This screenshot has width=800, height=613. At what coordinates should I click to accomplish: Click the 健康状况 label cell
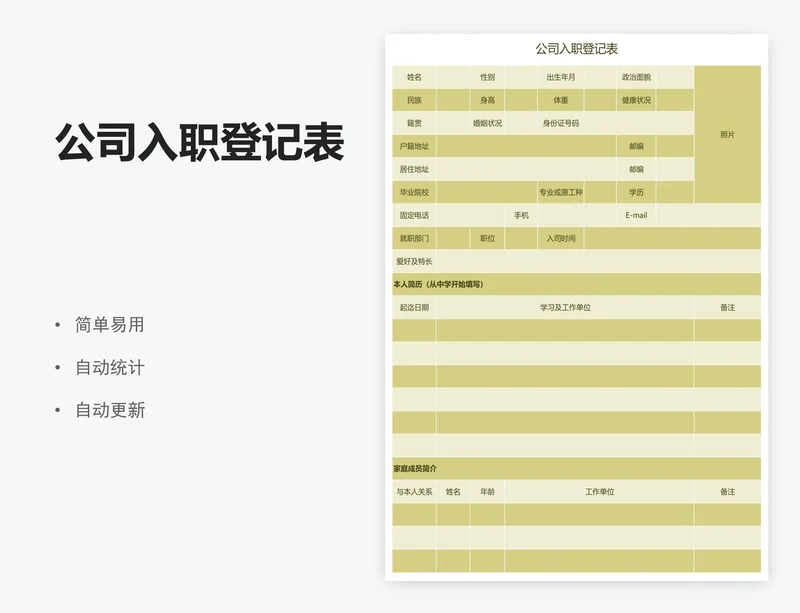coord(636,100)
